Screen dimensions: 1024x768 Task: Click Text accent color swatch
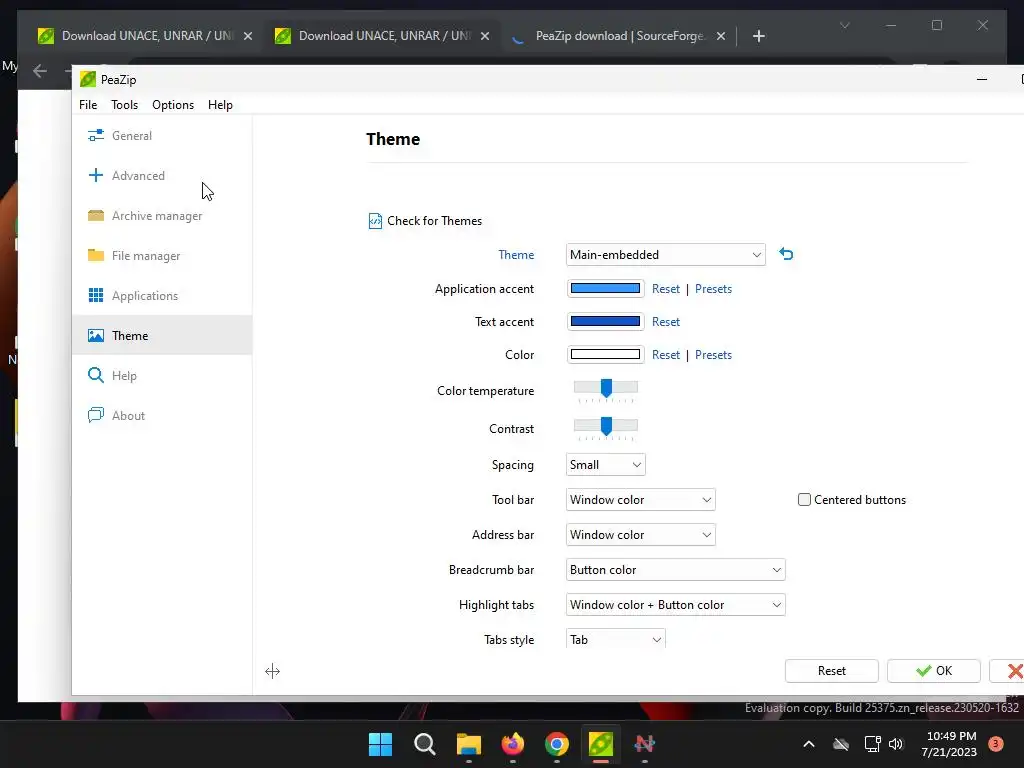click(605, 321)
